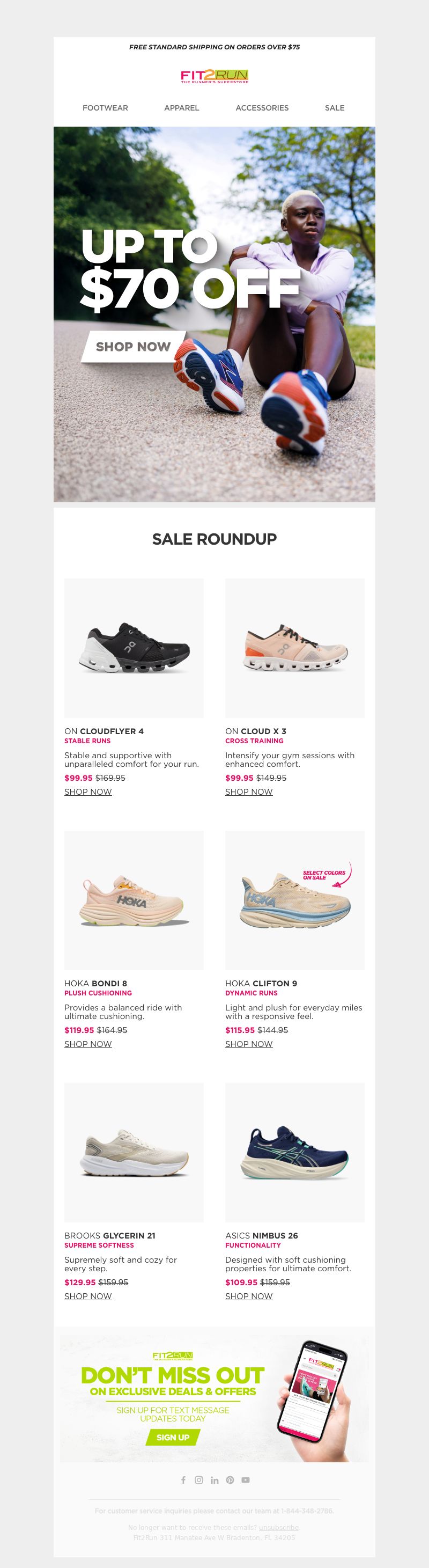Open the Footwear menu item

(105, 108)
